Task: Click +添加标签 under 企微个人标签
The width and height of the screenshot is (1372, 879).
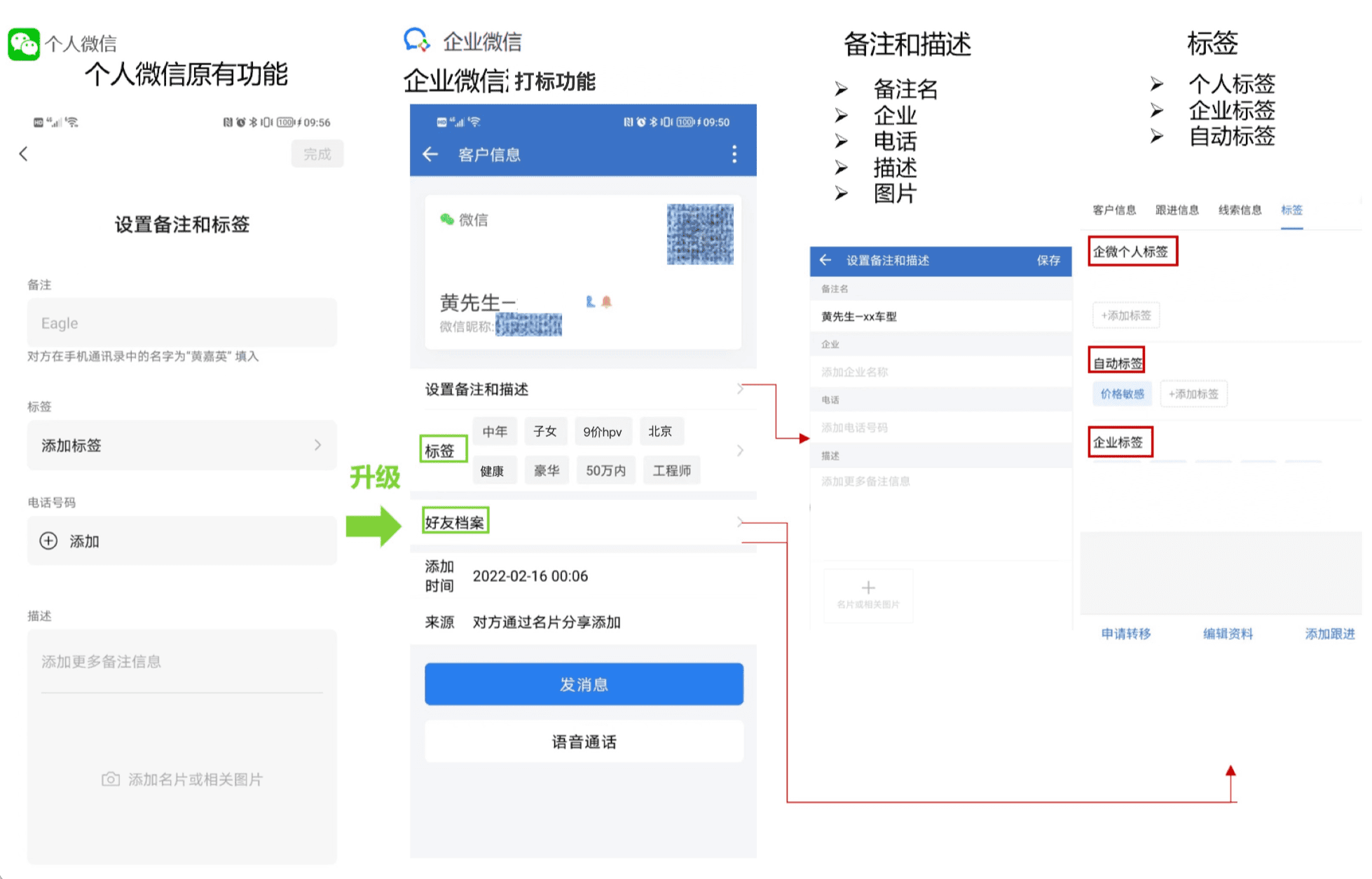Action: click(1126, 315)
